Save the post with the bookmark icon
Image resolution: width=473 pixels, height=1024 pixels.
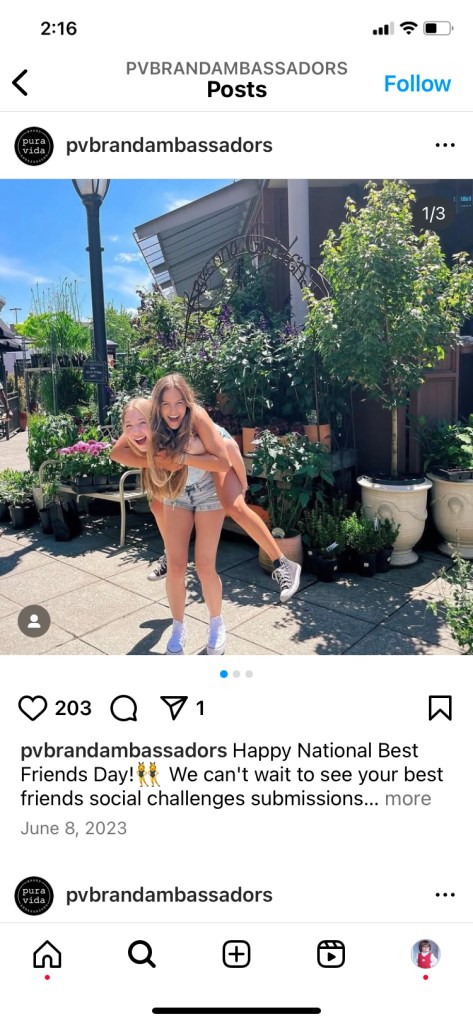point(440,708)
